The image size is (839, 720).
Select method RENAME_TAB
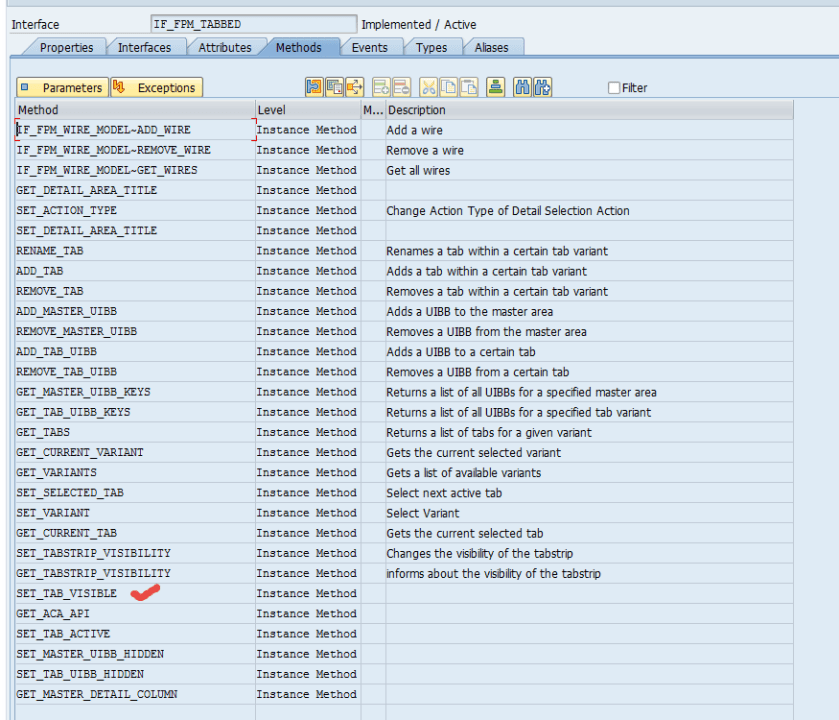tap(135, 251)
